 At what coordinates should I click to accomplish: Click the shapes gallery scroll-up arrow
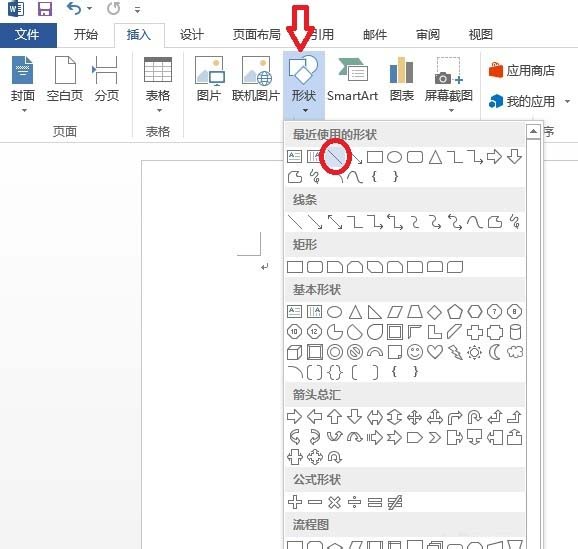533,131
